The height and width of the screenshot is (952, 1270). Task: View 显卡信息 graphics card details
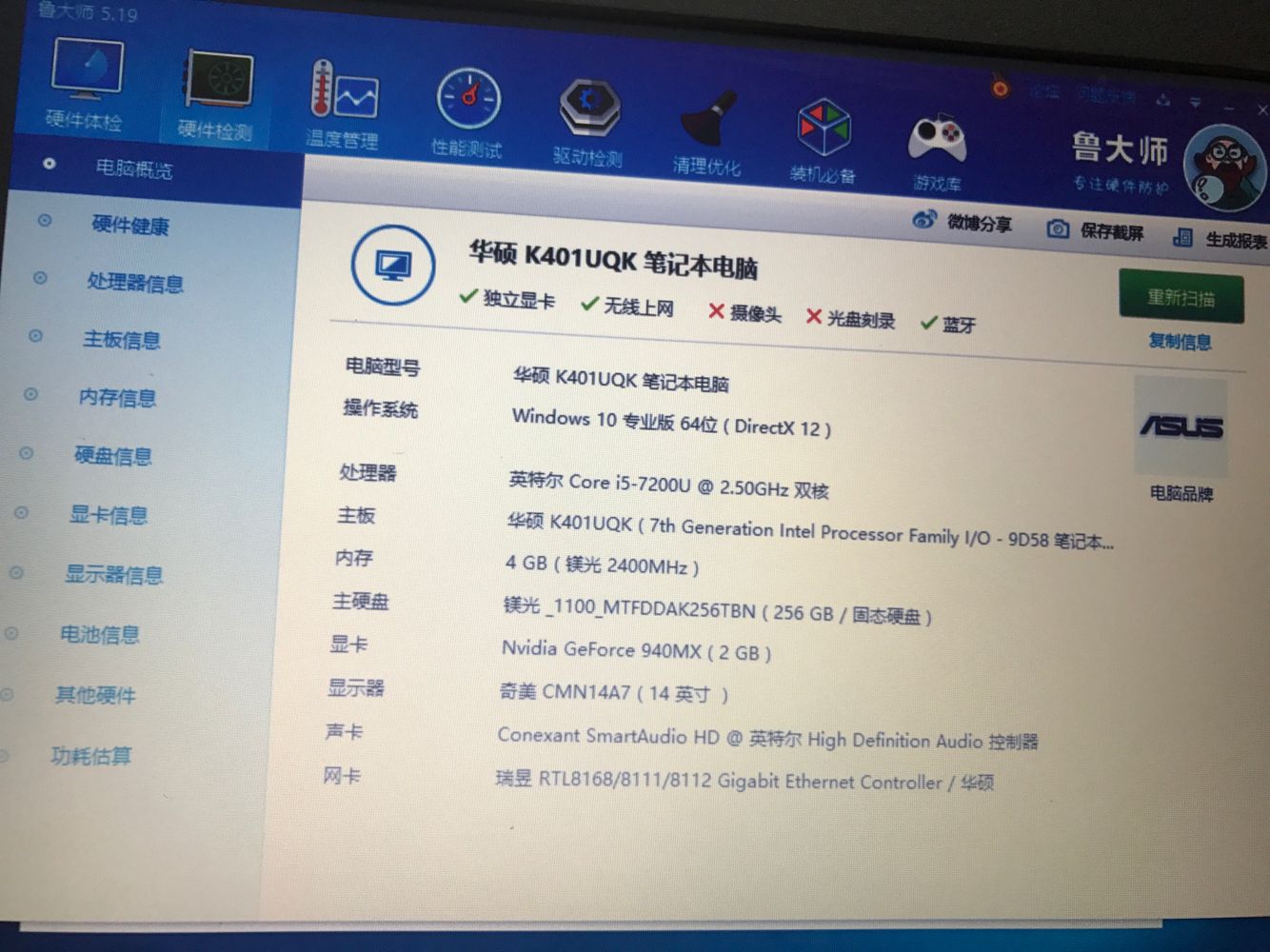(113, 514)
